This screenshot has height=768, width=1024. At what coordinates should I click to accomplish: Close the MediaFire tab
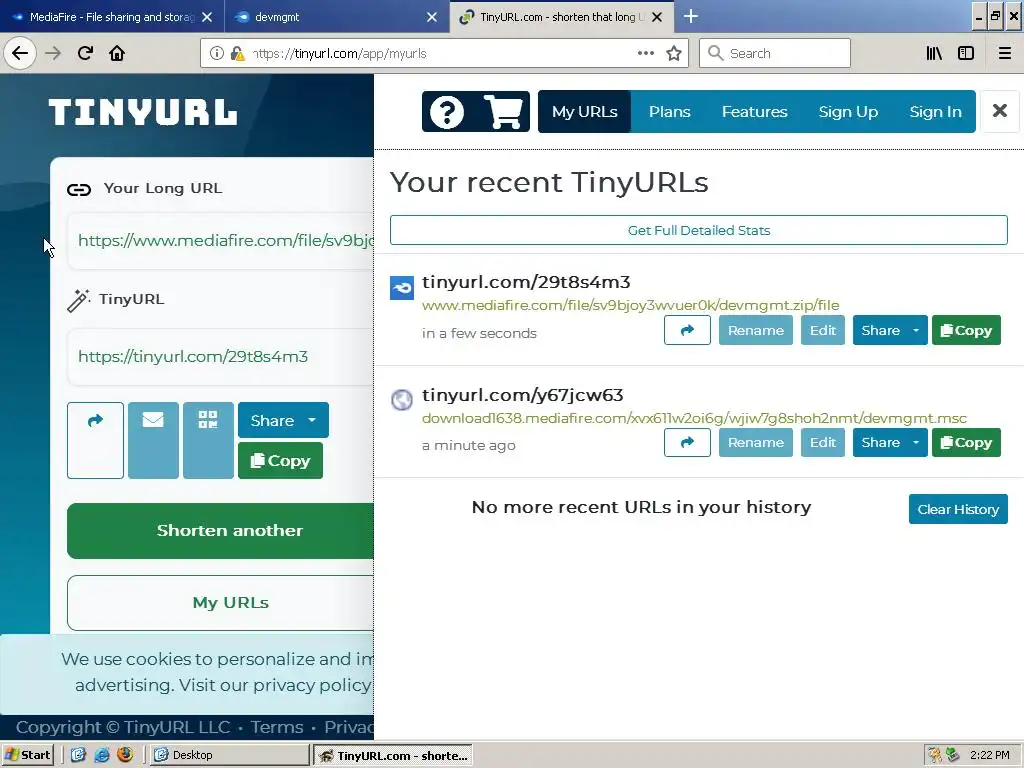coord(207,17)
